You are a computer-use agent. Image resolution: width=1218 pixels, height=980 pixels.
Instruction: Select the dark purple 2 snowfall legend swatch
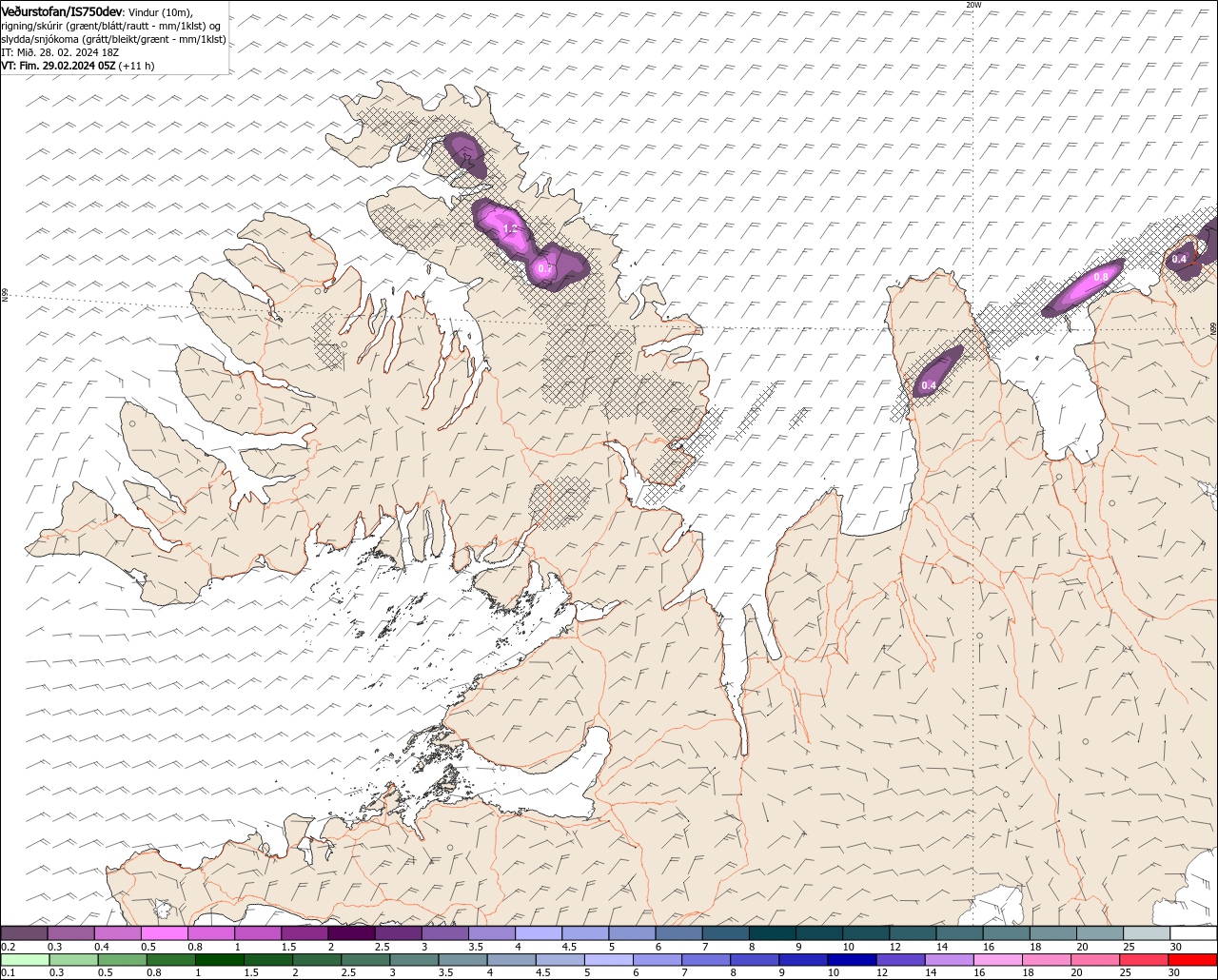point(351,933)
